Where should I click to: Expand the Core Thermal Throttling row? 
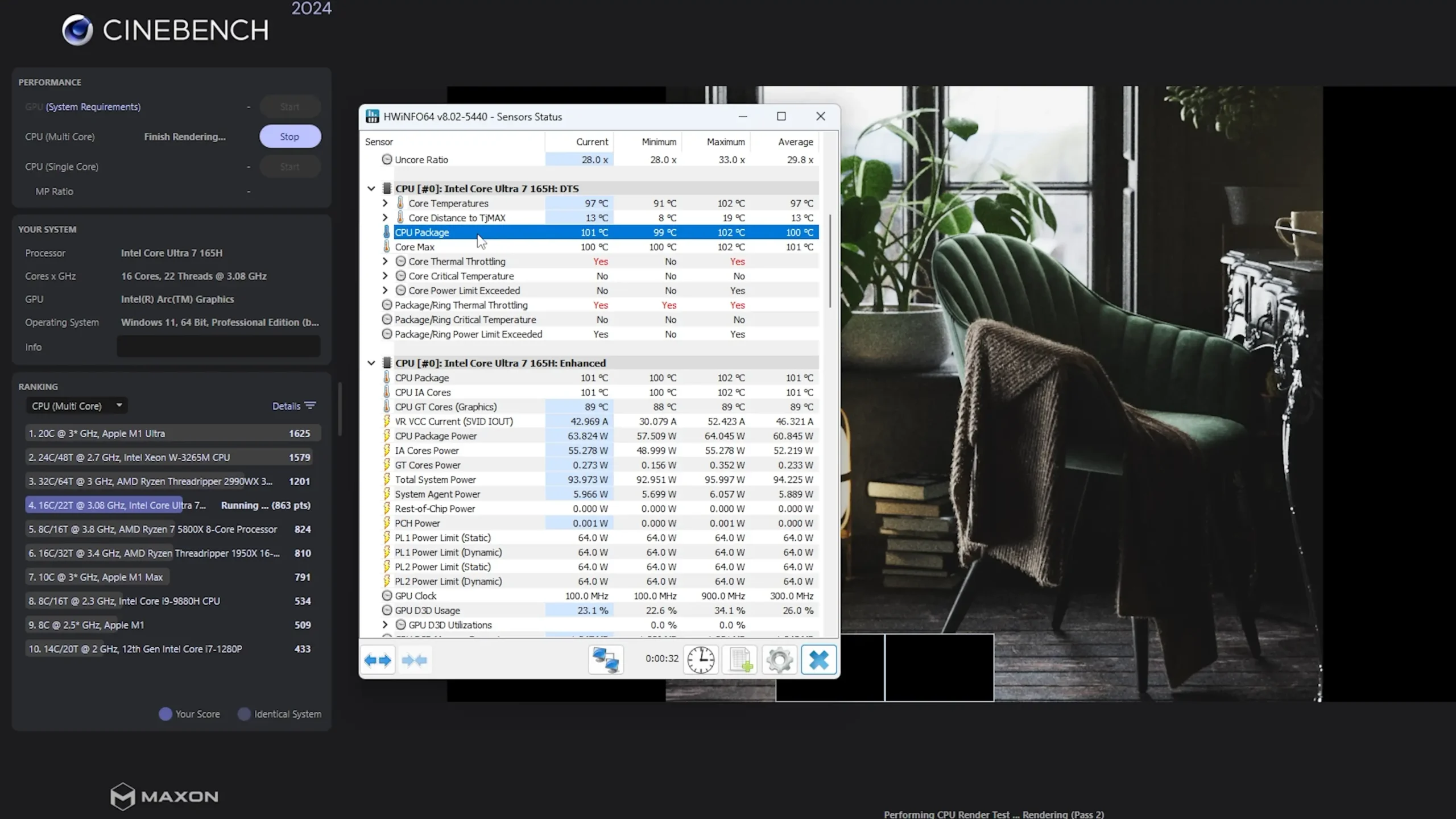point(385,261)
